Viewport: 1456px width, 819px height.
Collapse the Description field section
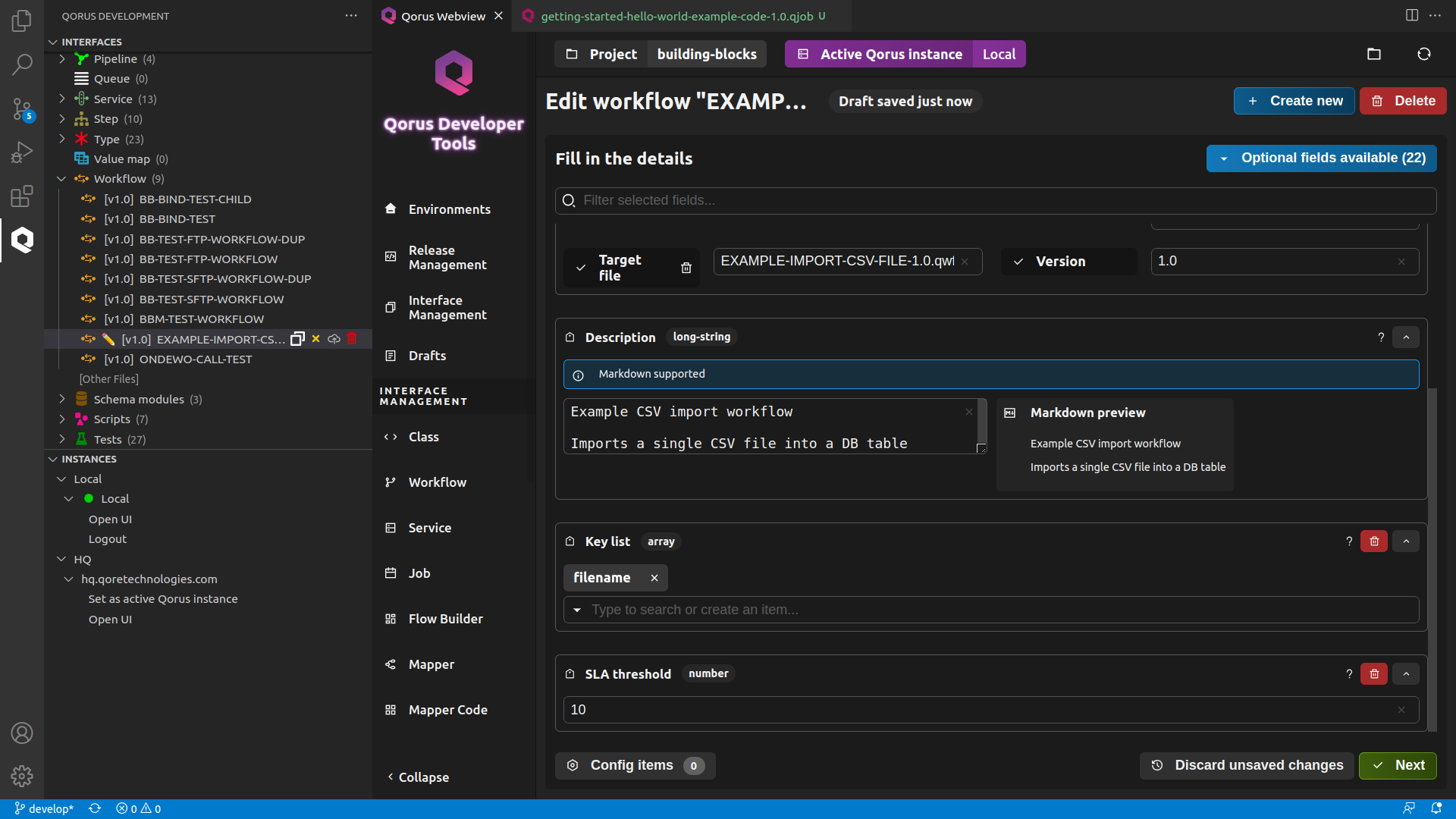pos(1406,337)
